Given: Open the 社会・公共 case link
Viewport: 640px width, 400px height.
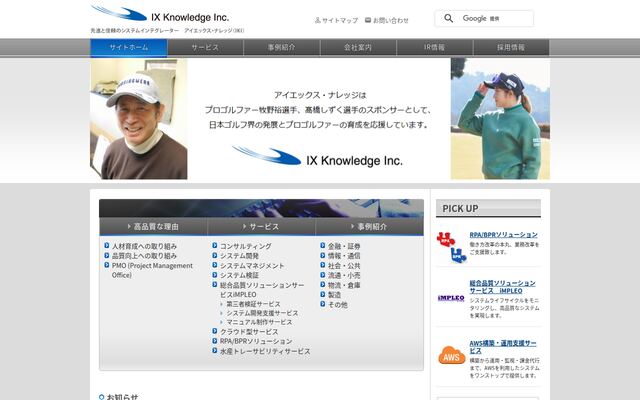Looking at the screenshot, I should tap(344, 266).
